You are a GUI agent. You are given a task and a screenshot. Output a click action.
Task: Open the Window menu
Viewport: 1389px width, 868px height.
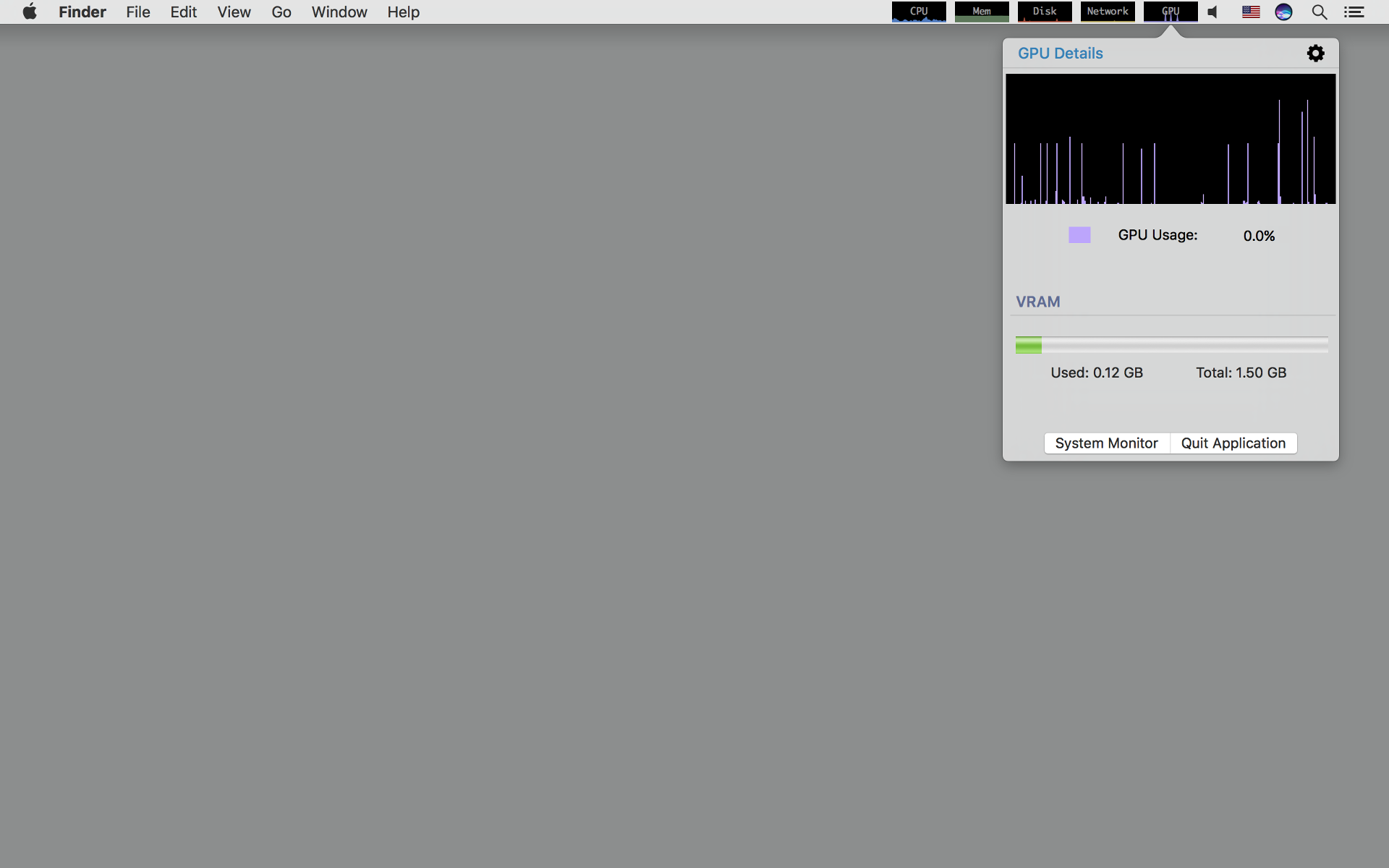pos(339,12)
